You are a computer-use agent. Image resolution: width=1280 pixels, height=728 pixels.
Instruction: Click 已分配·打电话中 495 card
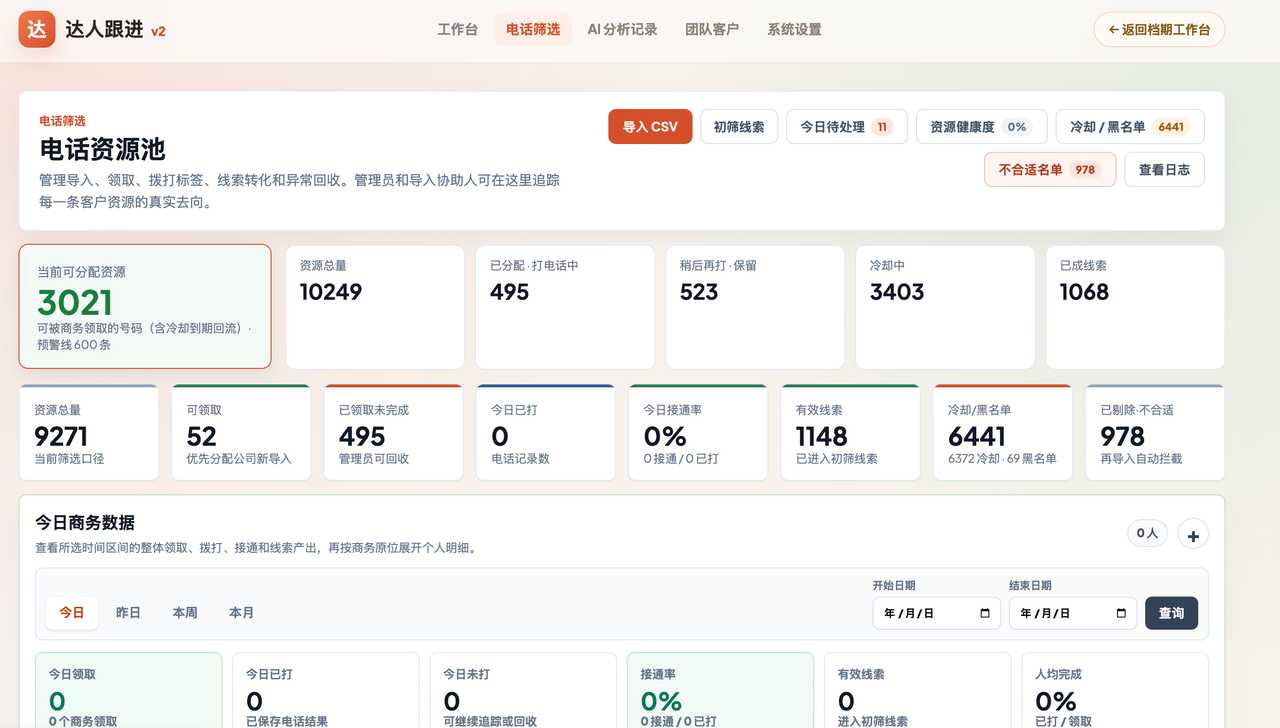click(x=565, y=307)
